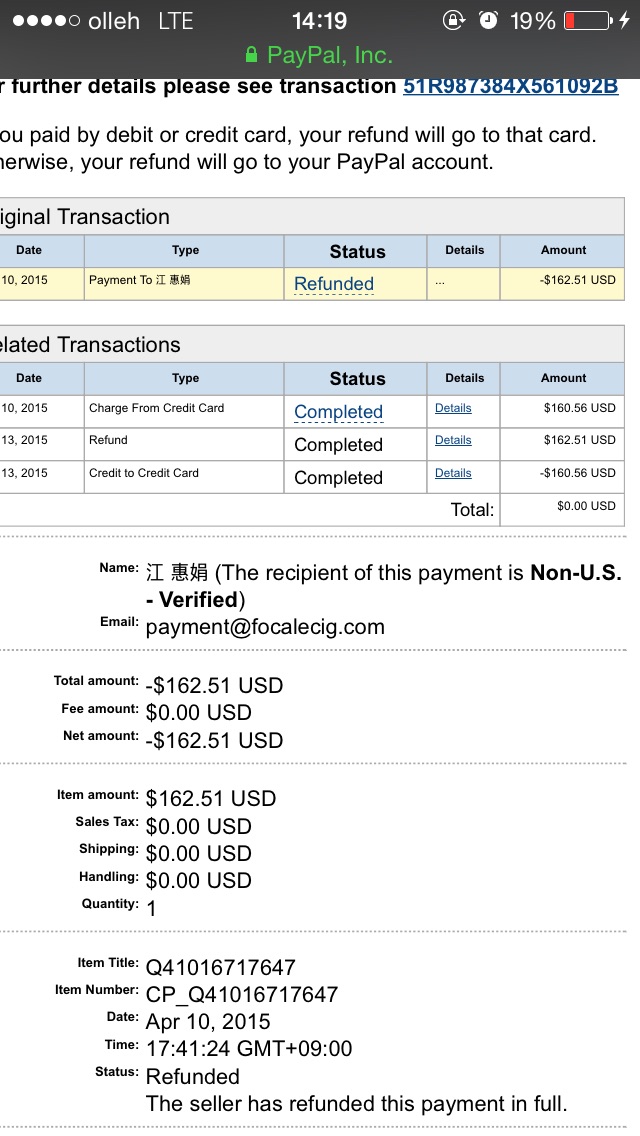This screenshot has height=1136, width=640.
Task: Tap the battery indicator icon
Action: (587, 20)
